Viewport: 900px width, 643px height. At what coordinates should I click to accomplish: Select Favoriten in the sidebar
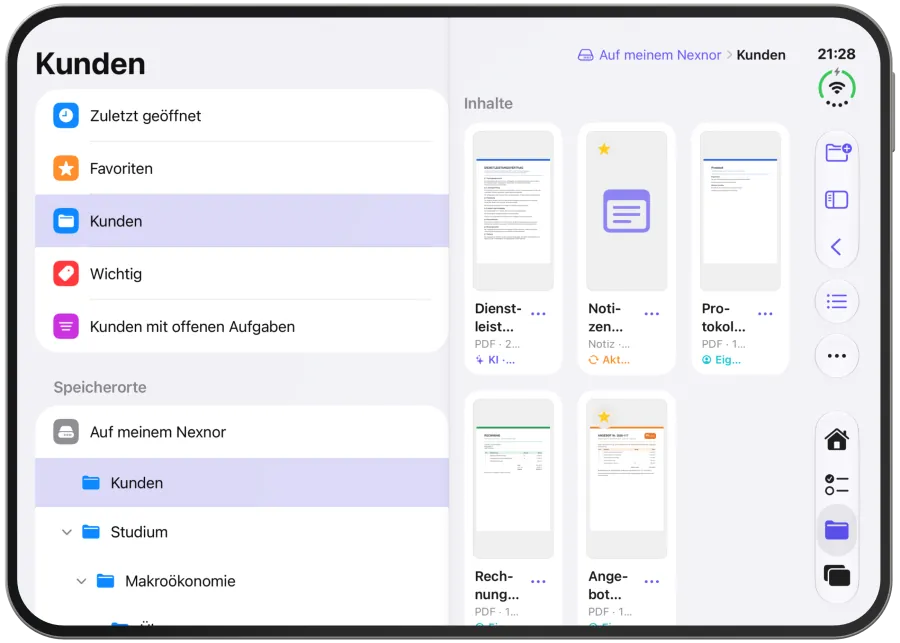242,168
